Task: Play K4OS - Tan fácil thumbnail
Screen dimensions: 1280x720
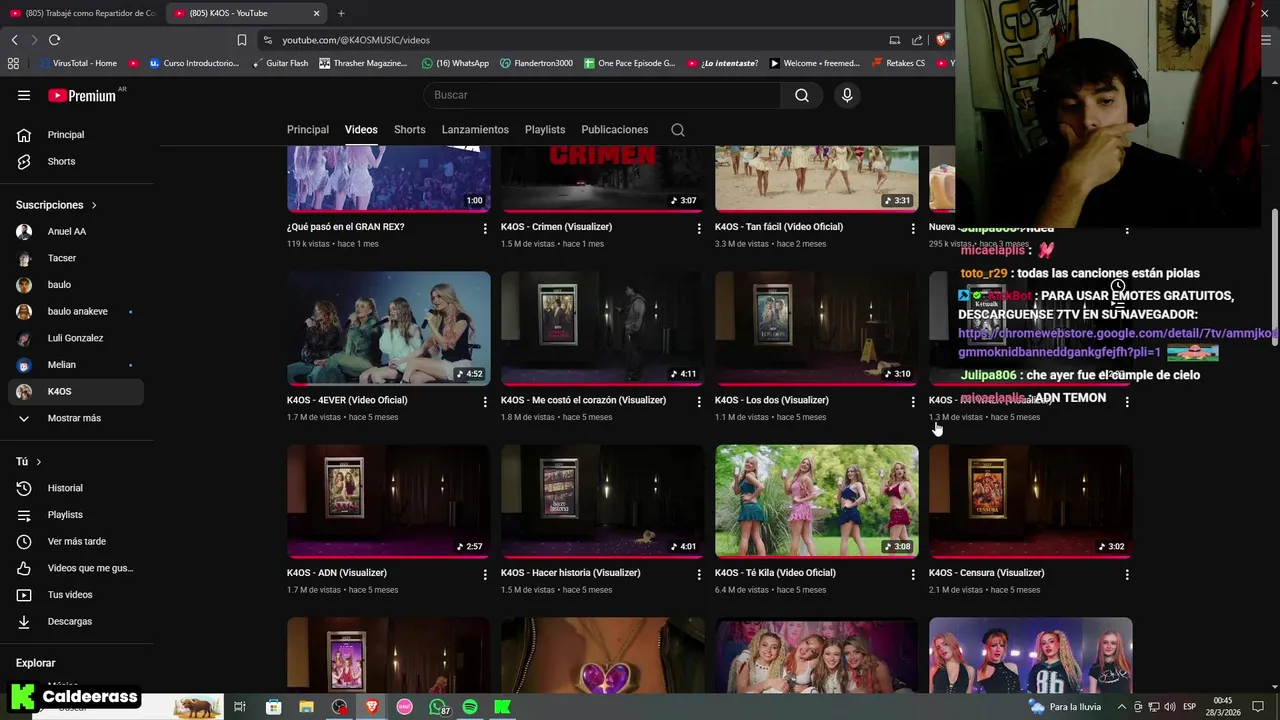Action: 817,179
